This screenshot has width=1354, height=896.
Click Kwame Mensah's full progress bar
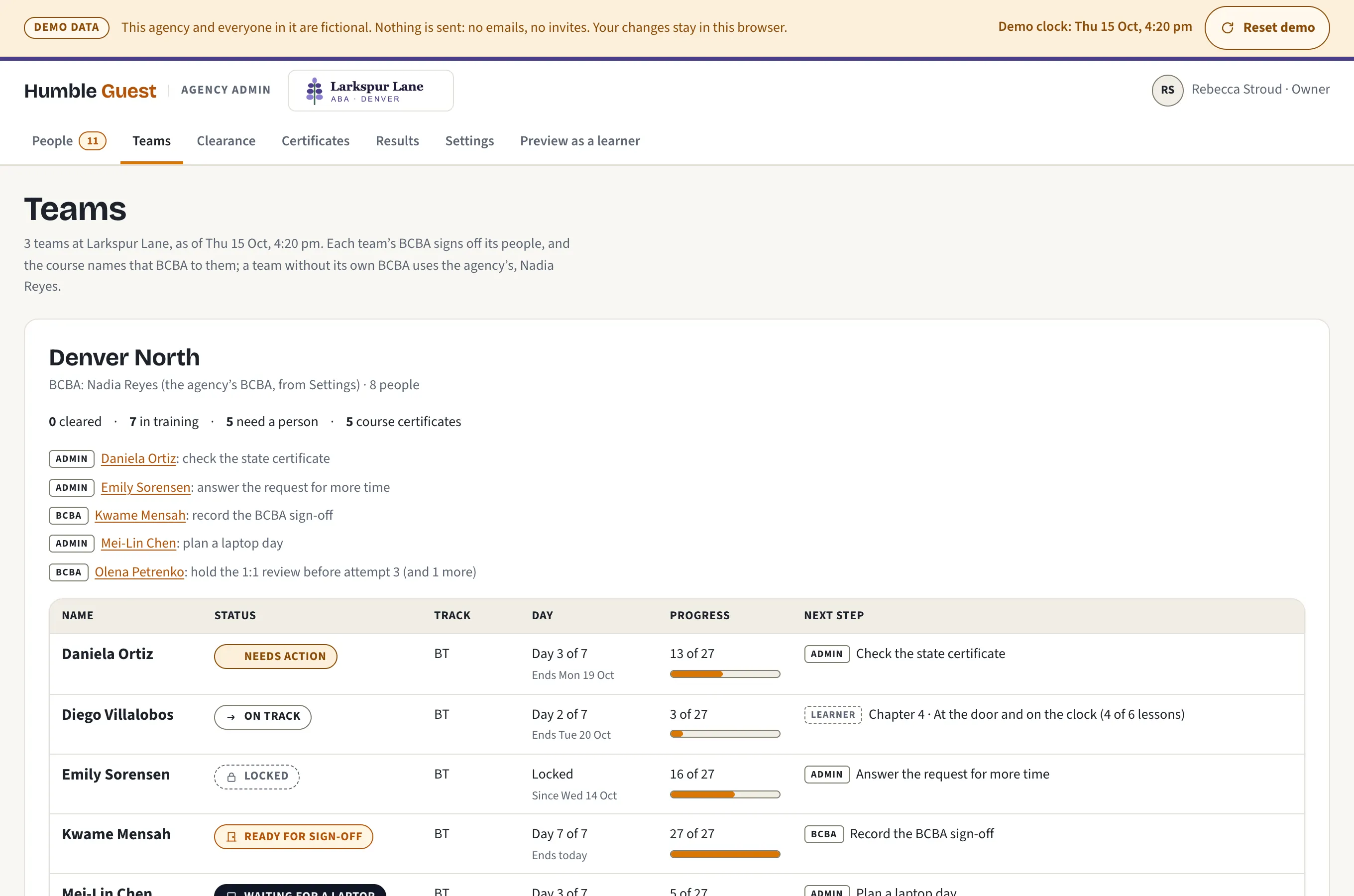(x=725, y=854)
